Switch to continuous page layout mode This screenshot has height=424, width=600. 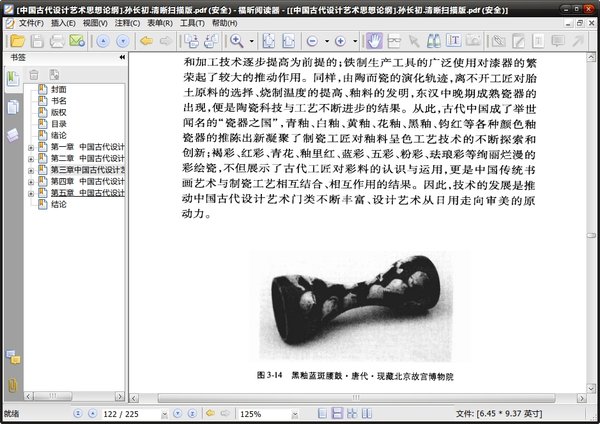click(337, 413)
